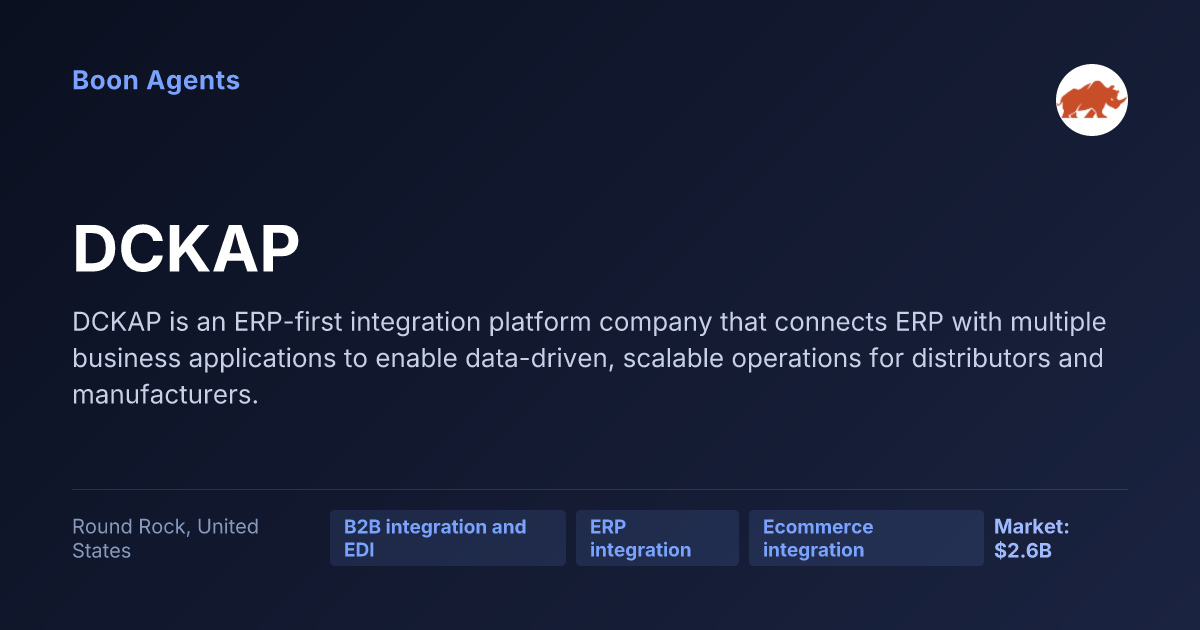Click the Ecommerce integration tag

point(866,538)
